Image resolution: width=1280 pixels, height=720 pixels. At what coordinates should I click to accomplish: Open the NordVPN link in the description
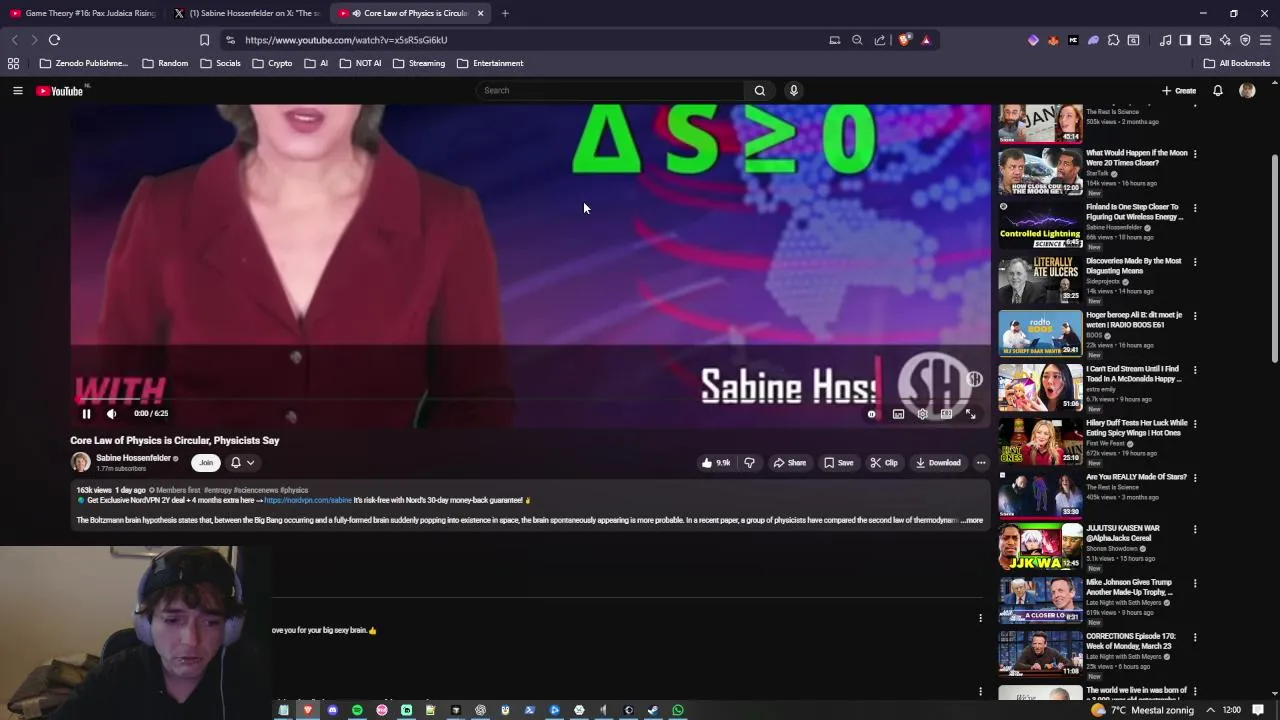click(x=308, y=500)
